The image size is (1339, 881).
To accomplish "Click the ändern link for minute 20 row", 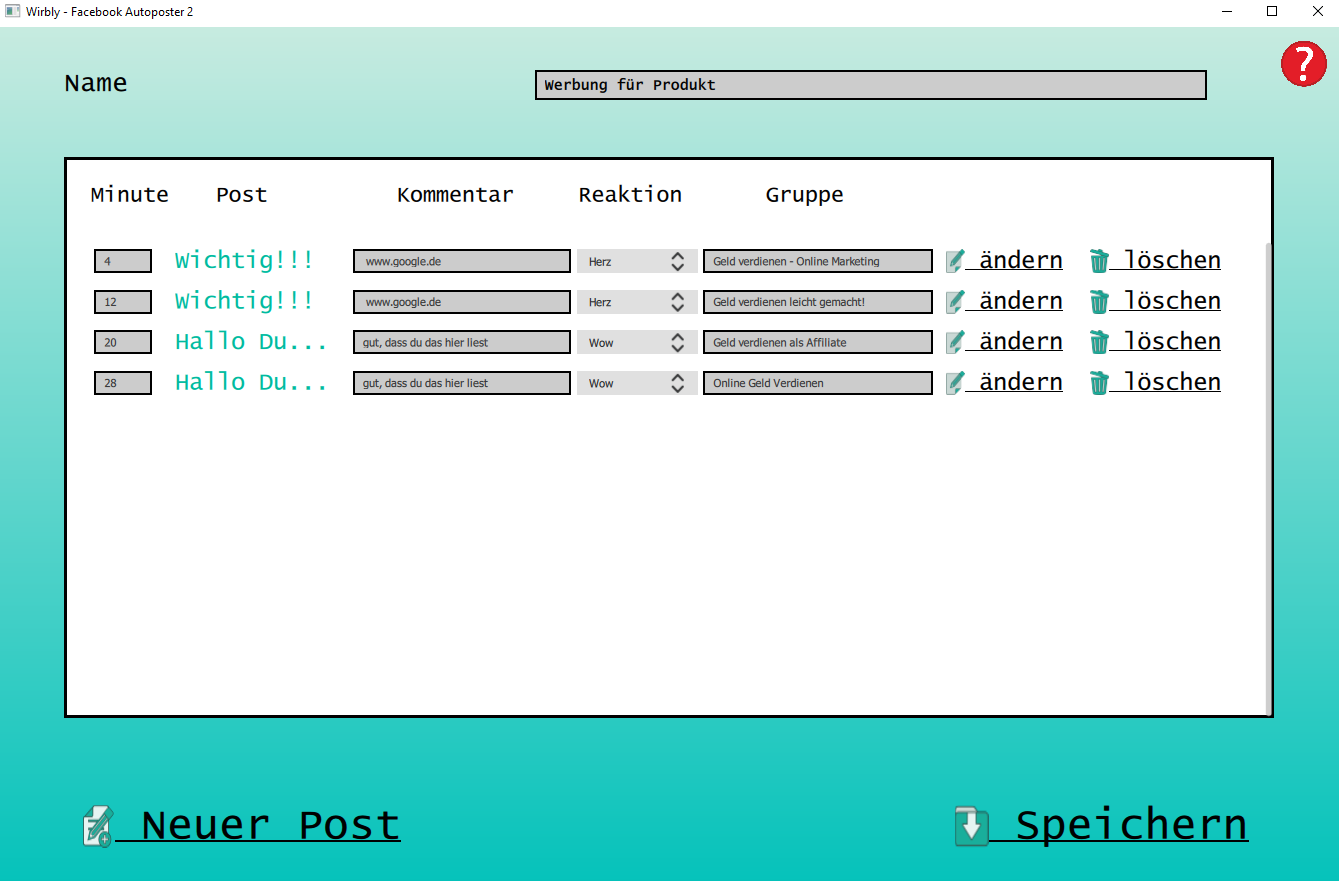I will pos(1020,342).
